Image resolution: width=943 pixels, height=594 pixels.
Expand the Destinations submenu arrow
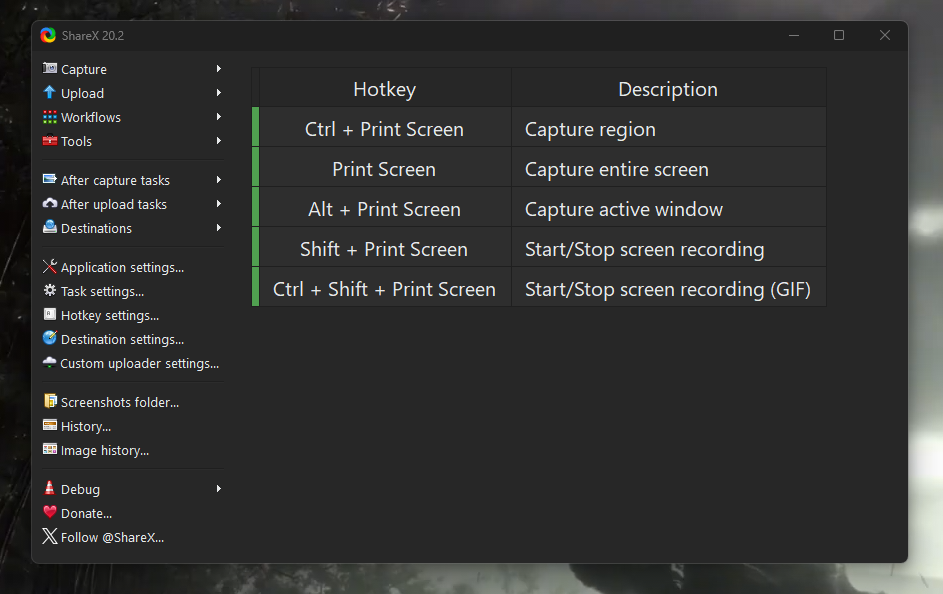219,228
